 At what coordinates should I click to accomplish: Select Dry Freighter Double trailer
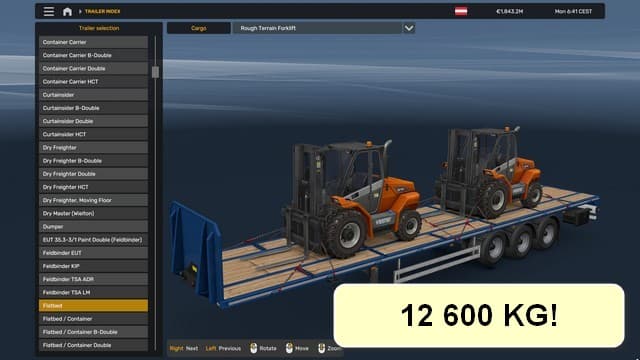93,174
